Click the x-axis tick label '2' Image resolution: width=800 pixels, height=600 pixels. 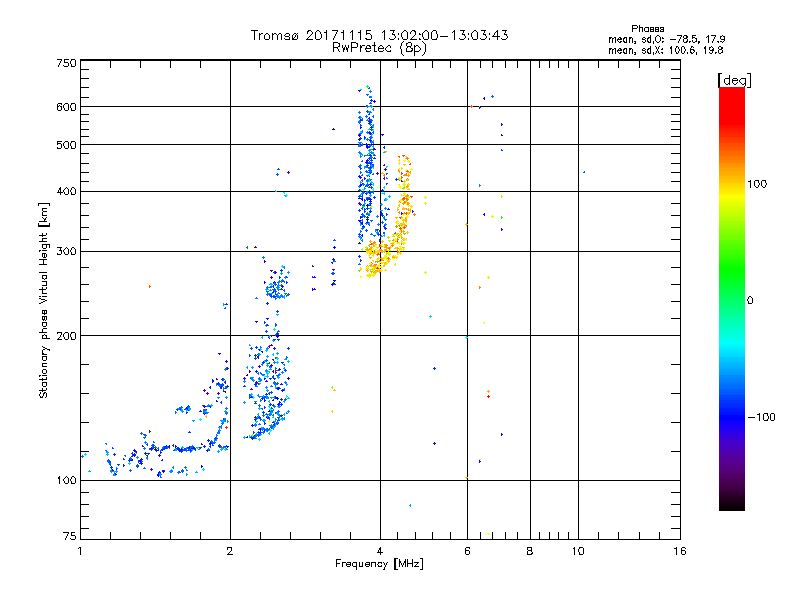coord(230,551)
